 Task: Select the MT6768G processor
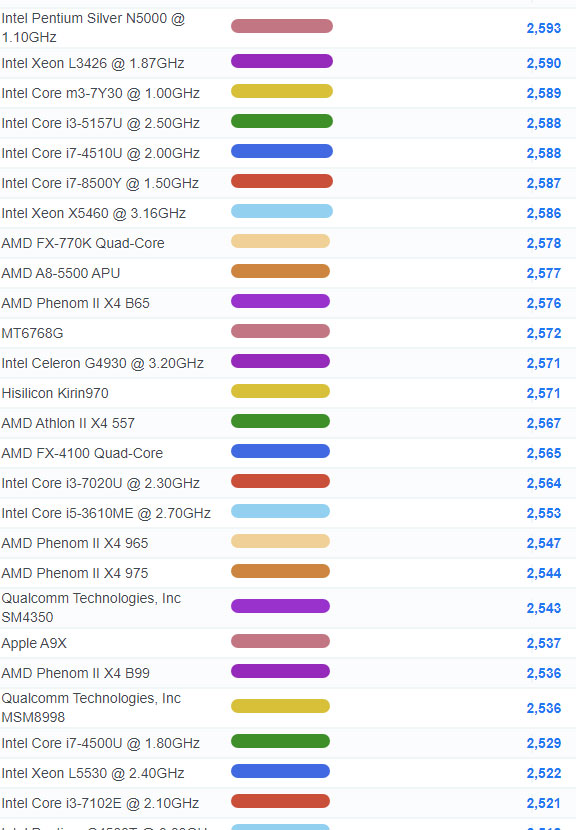pyautogui.click(x=32, y=333)
